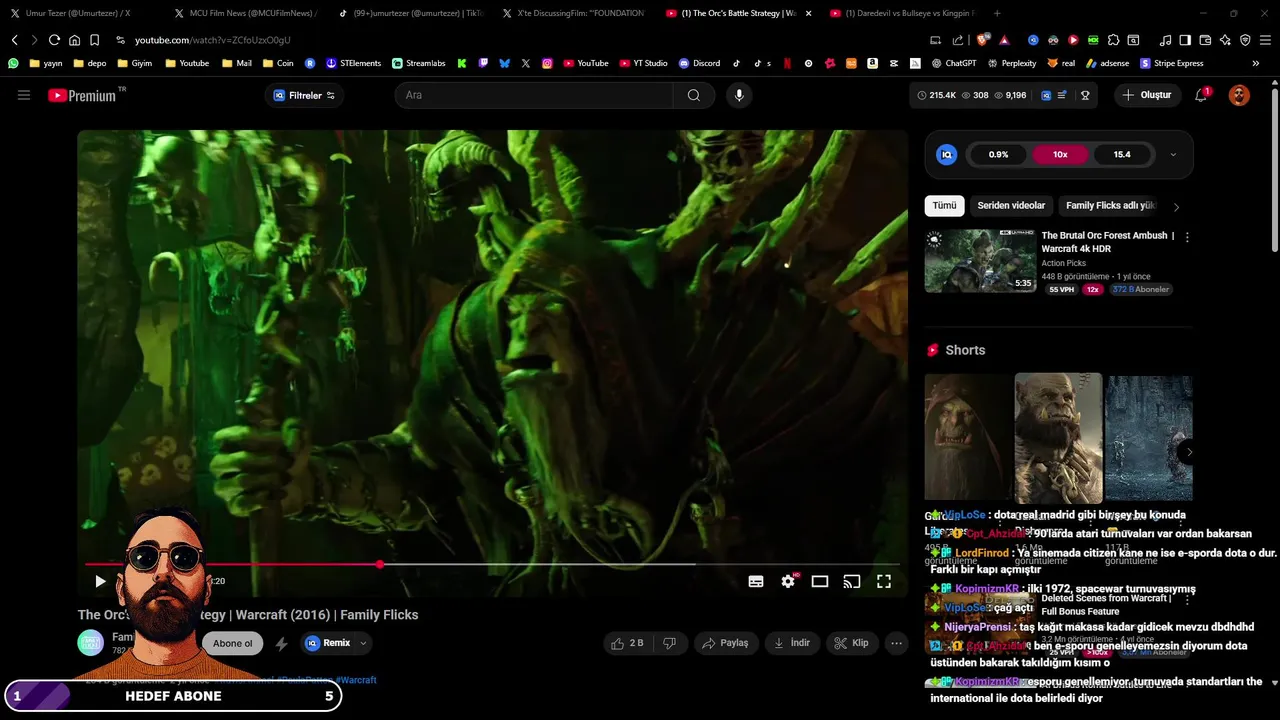The width and height of the screenshot is (1280, 720).
Task: Select the Tümü filter chip
Action: (945, 206)
